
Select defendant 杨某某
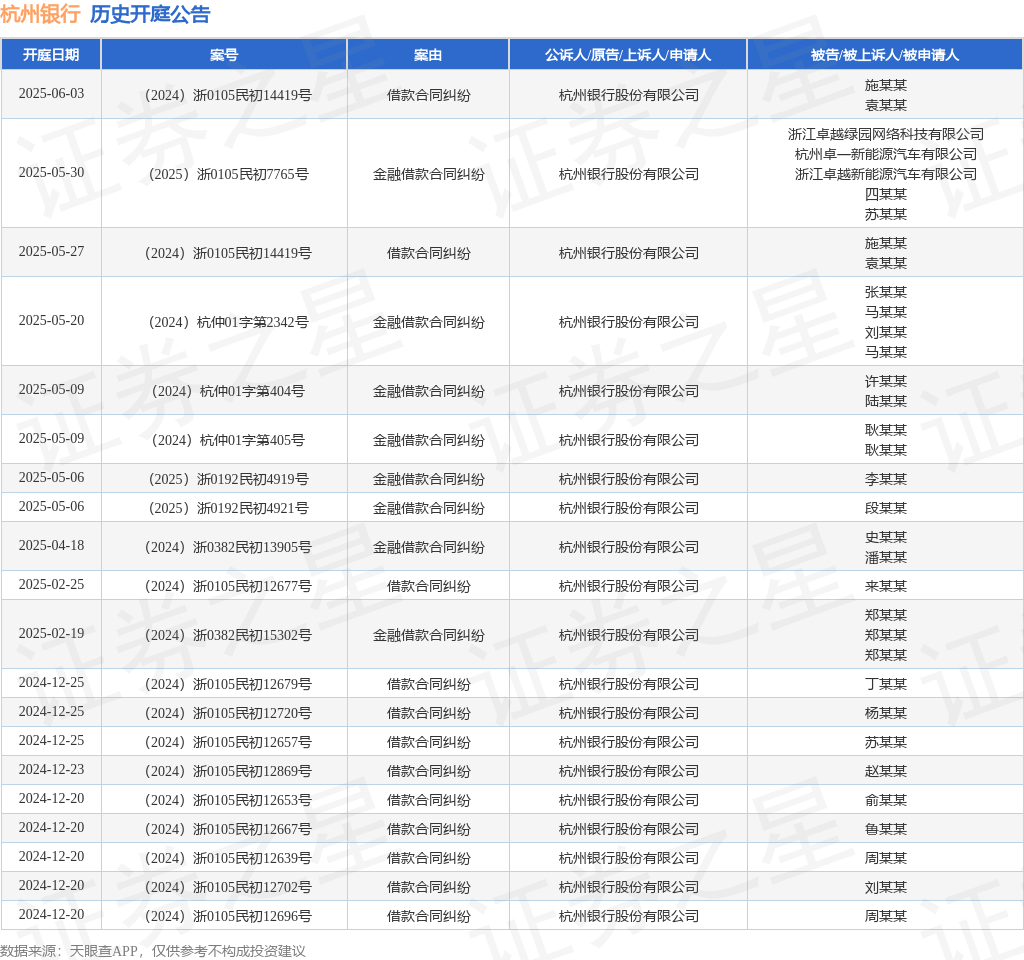[886, 713]
